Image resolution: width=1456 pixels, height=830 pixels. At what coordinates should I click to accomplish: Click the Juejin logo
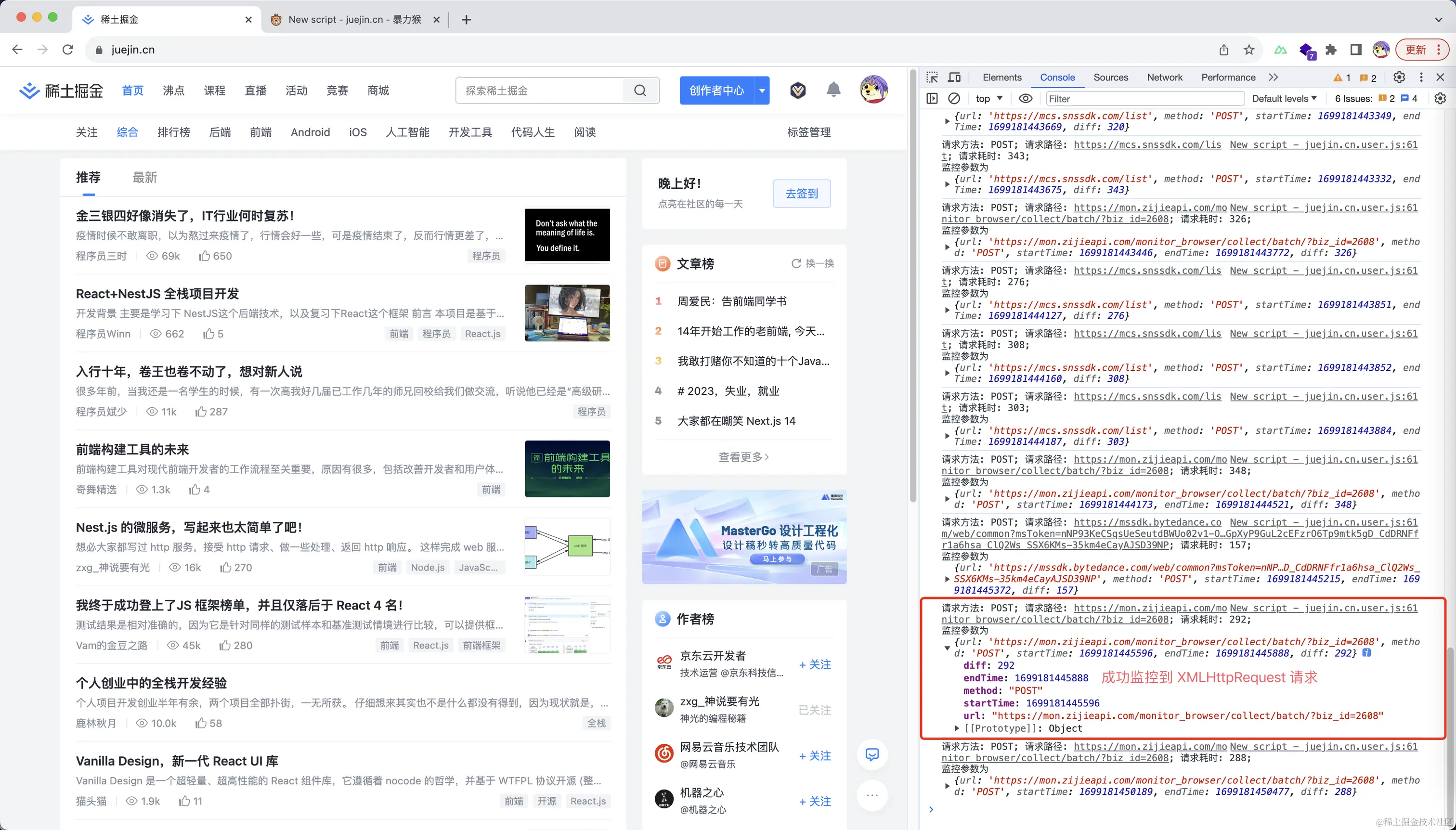point(59,90)
